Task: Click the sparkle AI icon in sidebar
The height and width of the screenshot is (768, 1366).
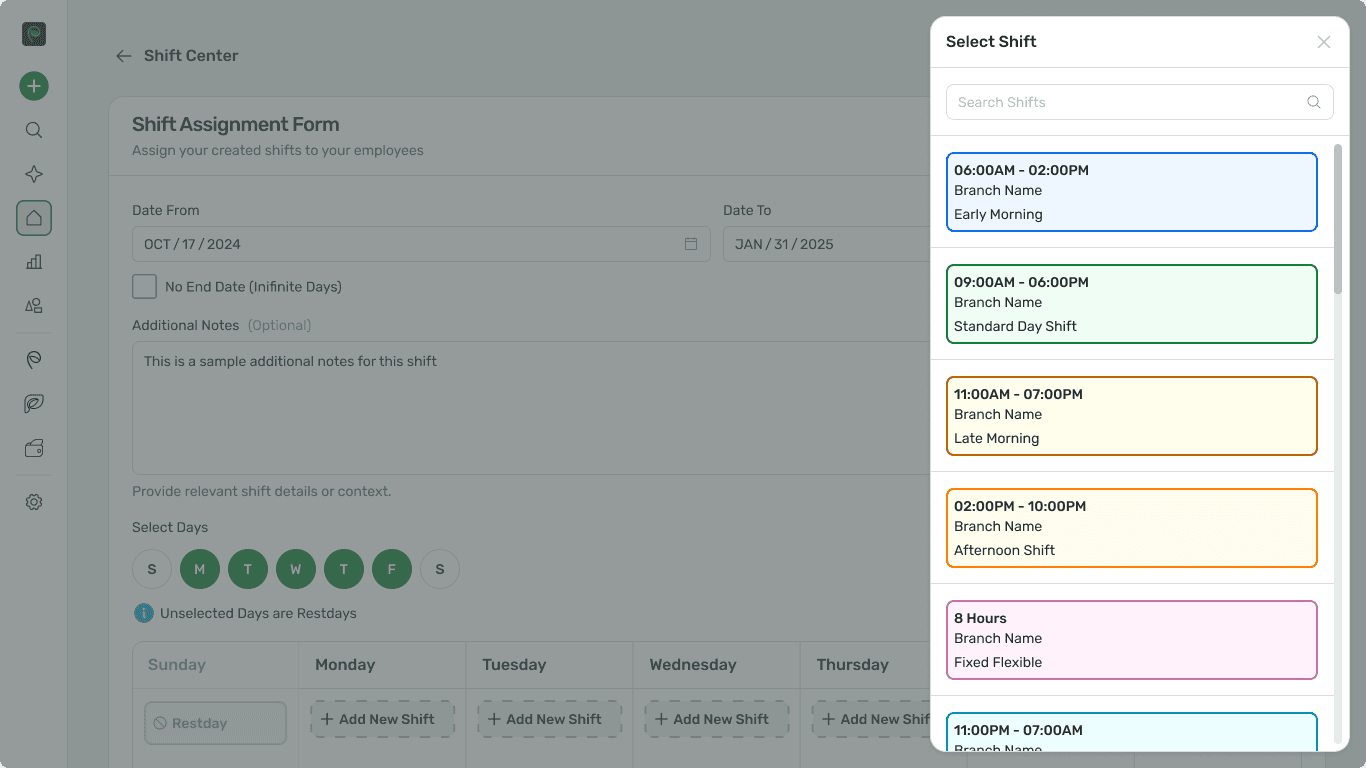Action: (x=34, y=174)
